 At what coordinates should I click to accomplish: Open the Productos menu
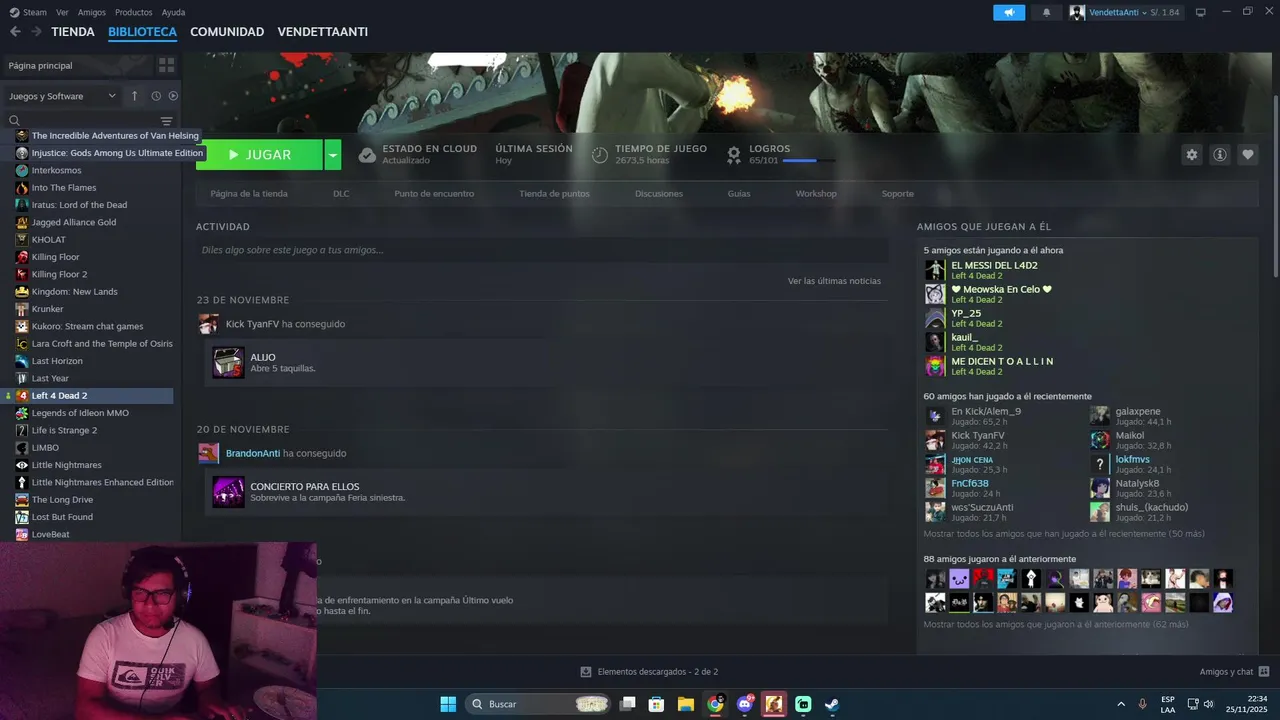[x=134, y=12]
